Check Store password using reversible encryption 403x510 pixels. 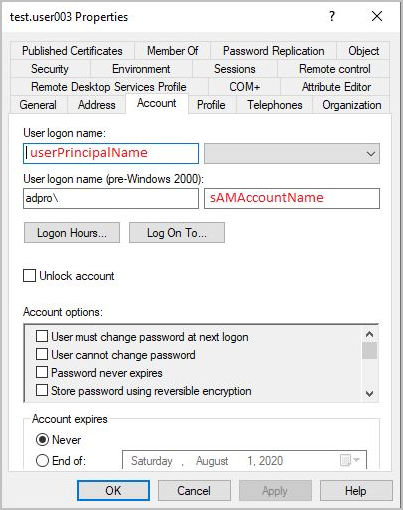(x=42, y=390)
